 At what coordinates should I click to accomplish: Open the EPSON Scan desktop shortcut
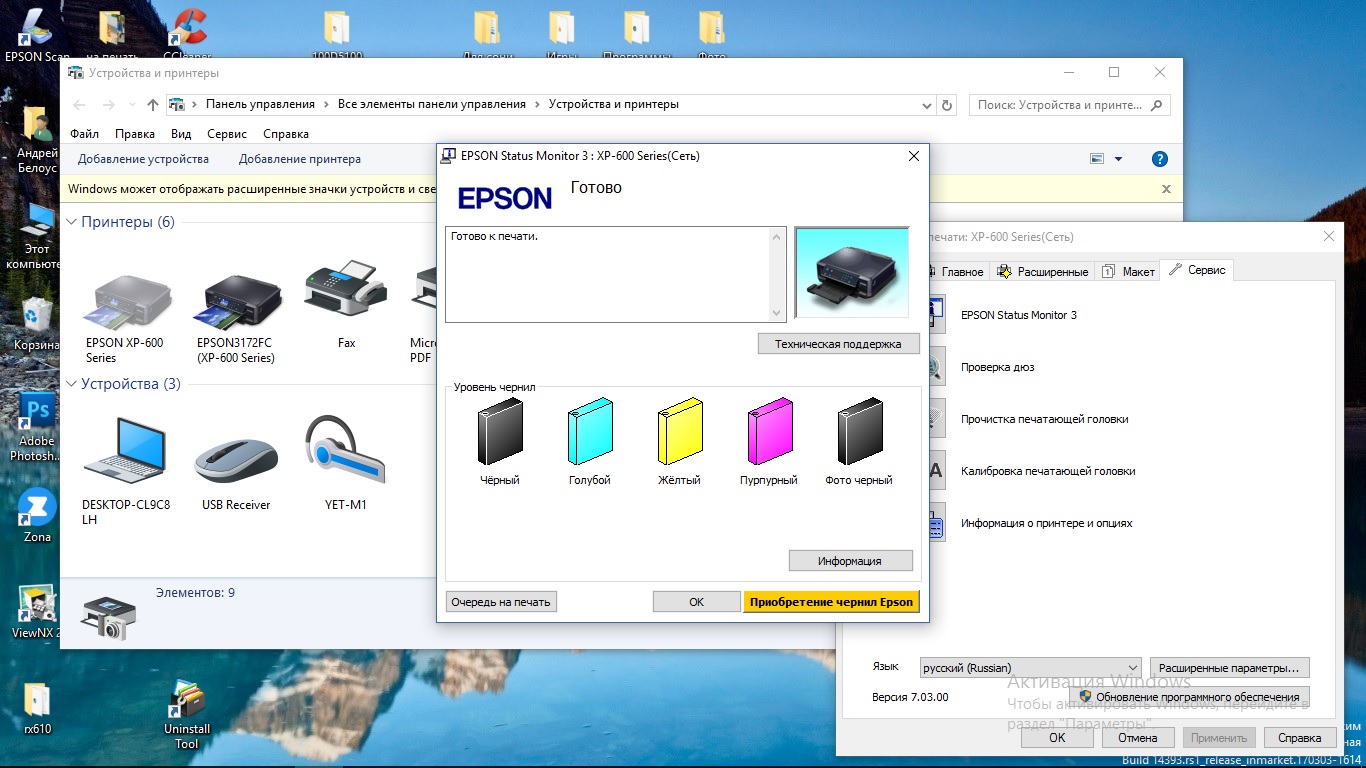tap(37, 35)
